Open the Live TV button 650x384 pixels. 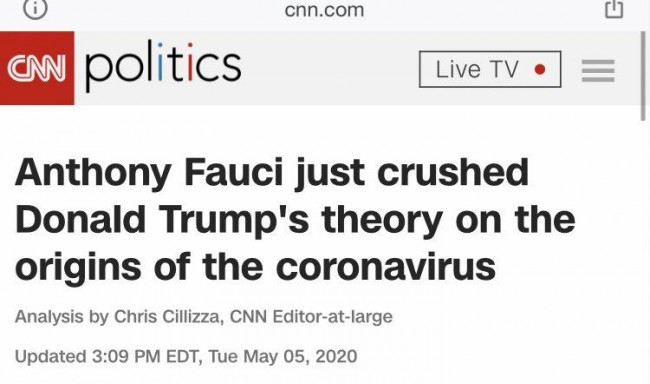pyautogui.click(x=490, y=69)
